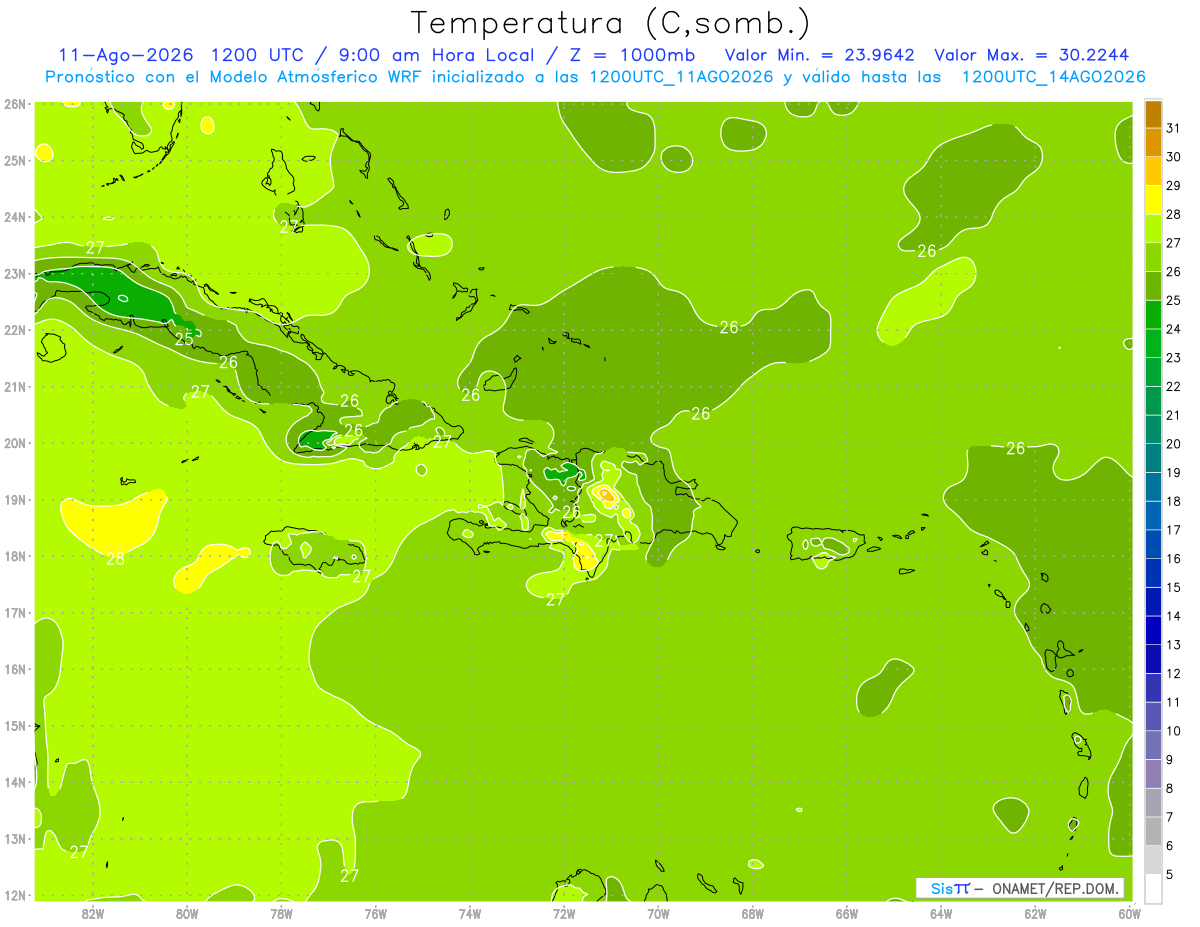Click the title 'Temperatura (C,somb.)'
This screenshot has width=1200, height=927.
coord(611,23)
